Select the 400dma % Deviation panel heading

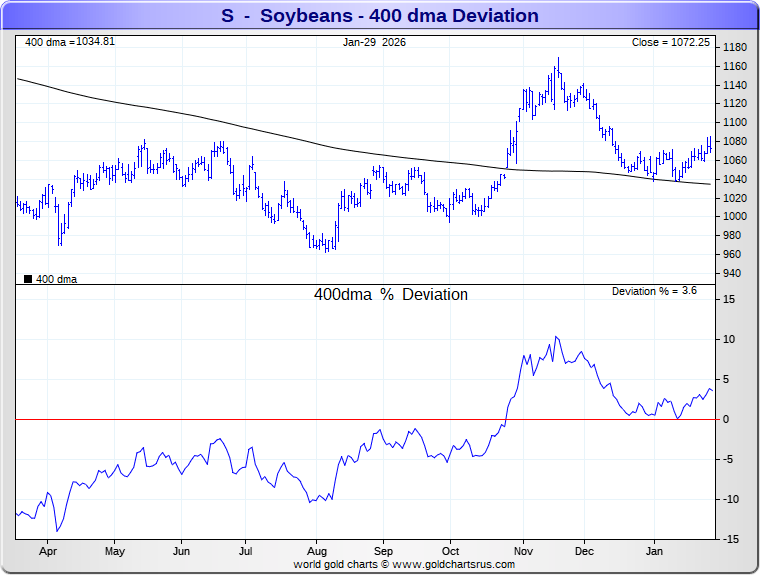click(391, 295)
